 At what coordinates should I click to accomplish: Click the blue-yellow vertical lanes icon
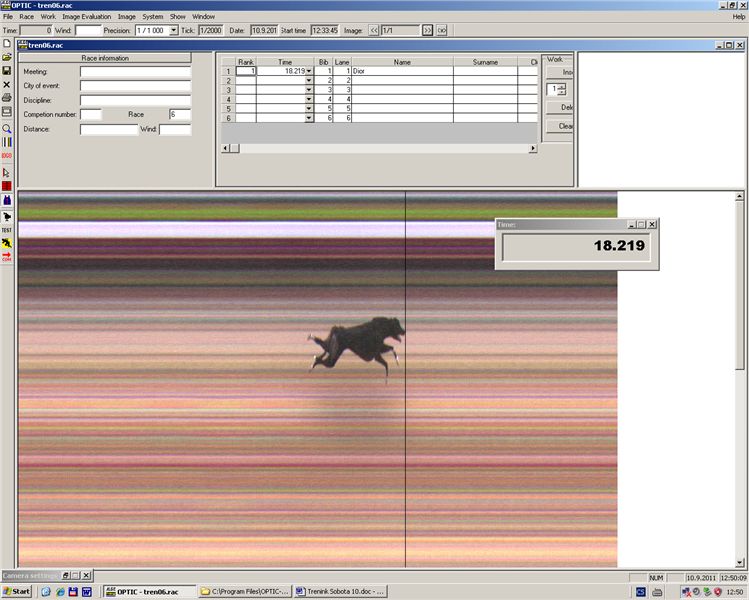(x=7, y=142)
